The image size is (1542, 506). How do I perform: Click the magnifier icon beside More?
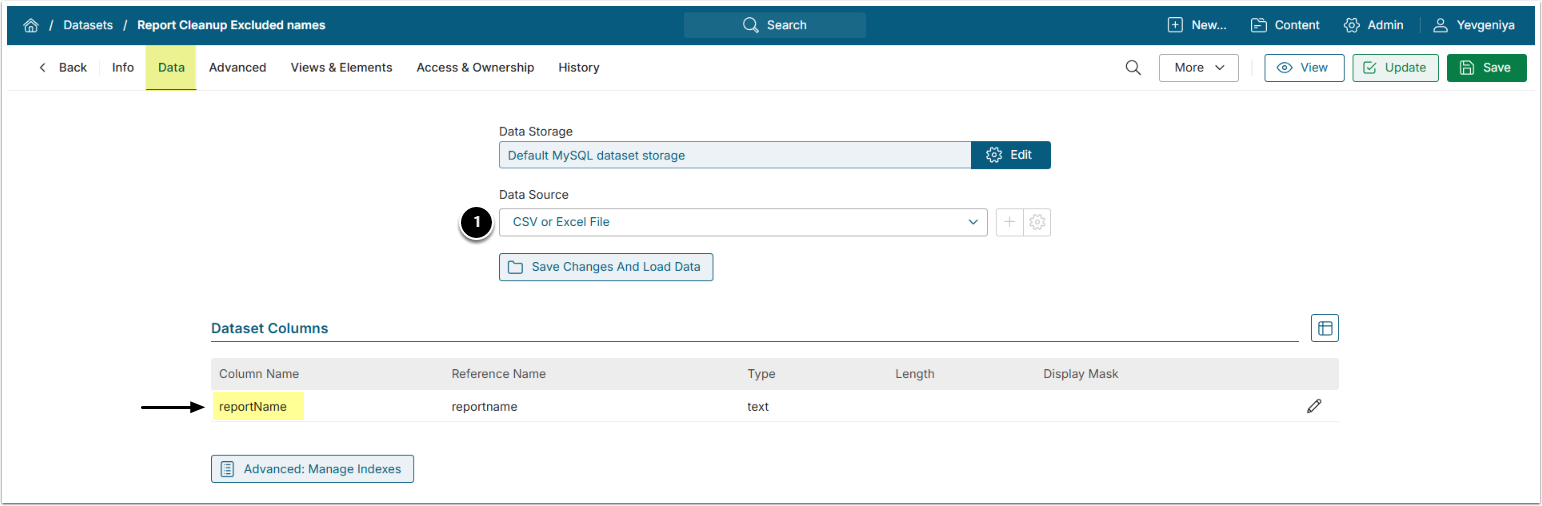[1133, 68]
